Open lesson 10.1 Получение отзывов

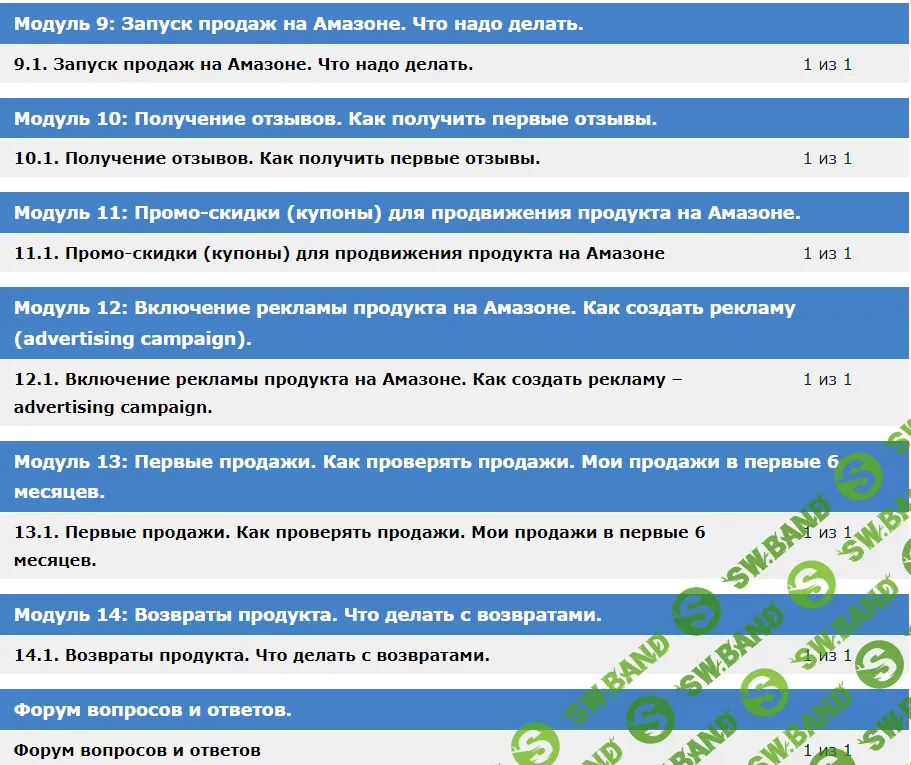point(277,159)
